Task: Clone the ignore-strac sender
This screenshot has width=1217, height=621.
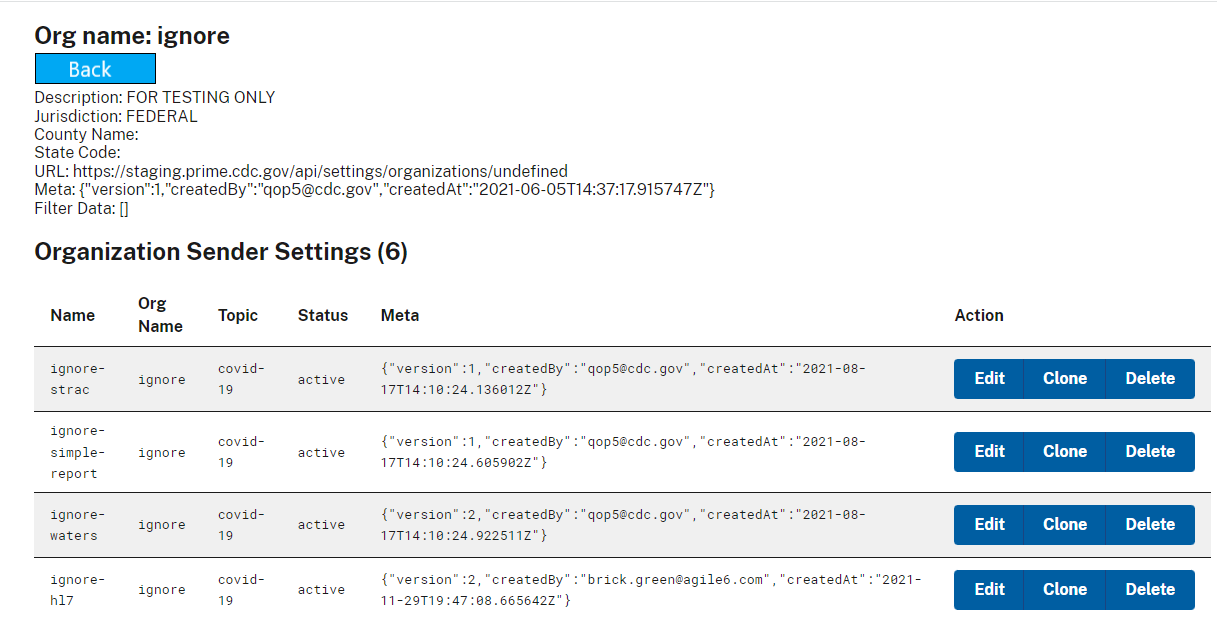Action: (1064, 378)
